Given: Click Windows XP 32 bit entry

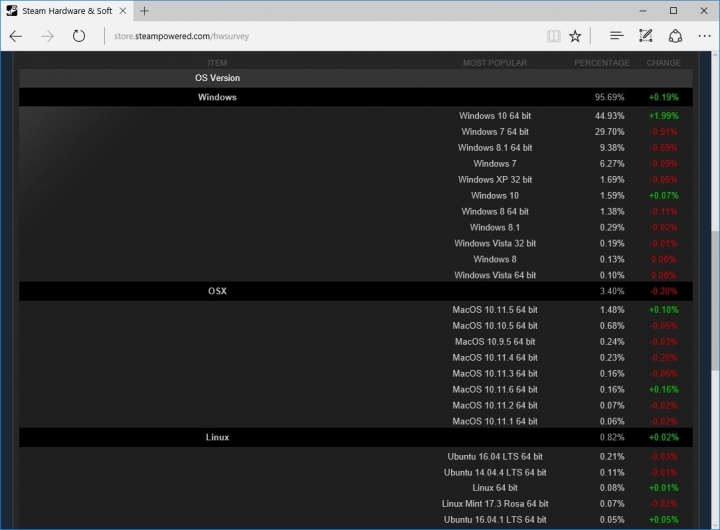Looking at the screenshot, I should click(x=495, y=180).
